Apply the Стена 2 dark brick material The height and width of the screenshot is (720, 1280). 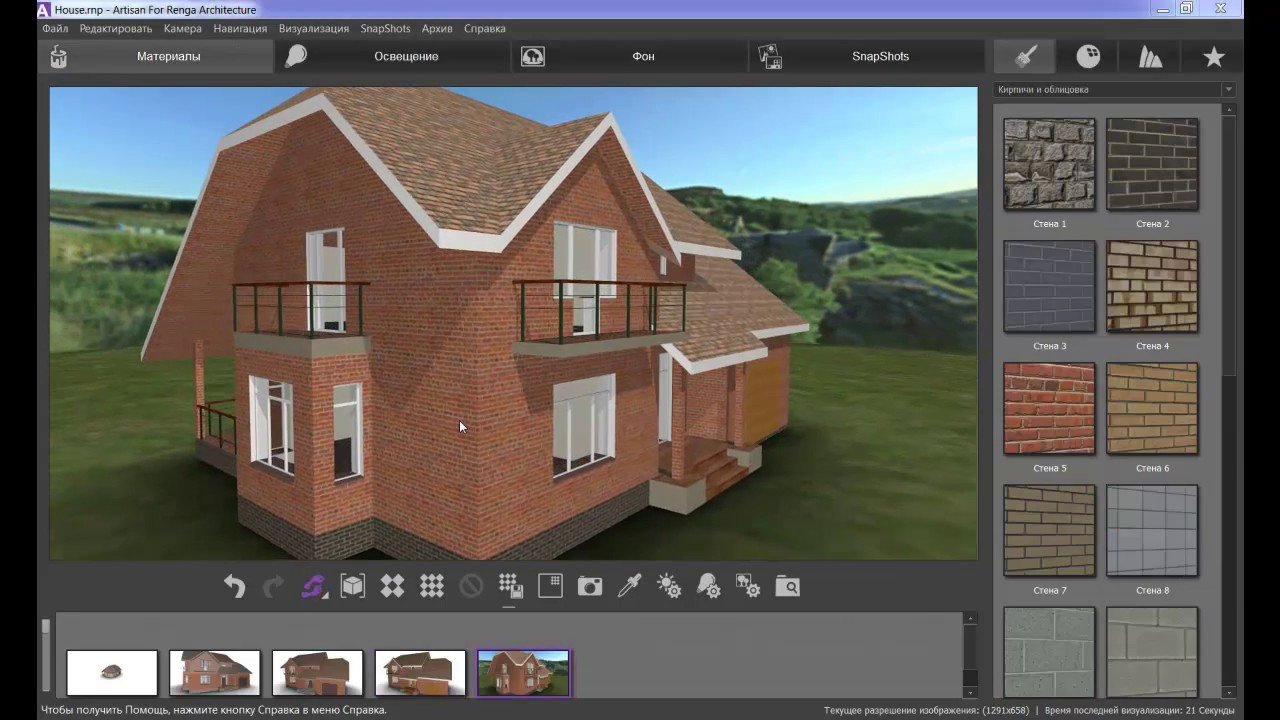coord(1152,164)
